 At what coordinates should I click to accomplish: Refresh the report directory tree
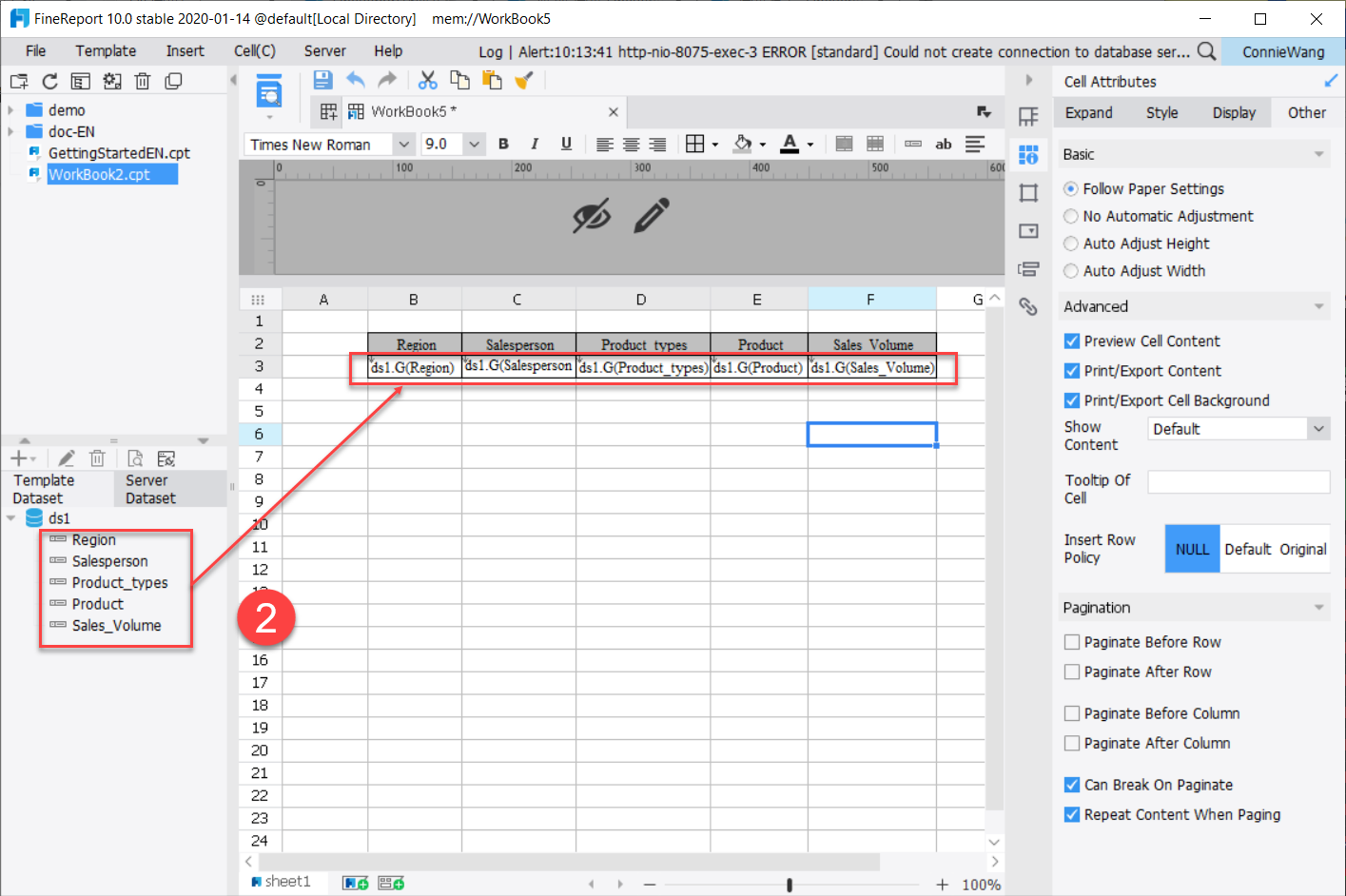(x=49, y=81)
